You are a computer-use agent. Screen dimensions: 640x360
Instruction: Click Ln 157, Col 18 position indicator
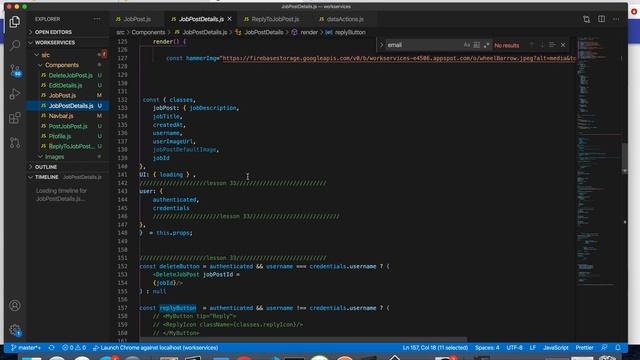435,348
